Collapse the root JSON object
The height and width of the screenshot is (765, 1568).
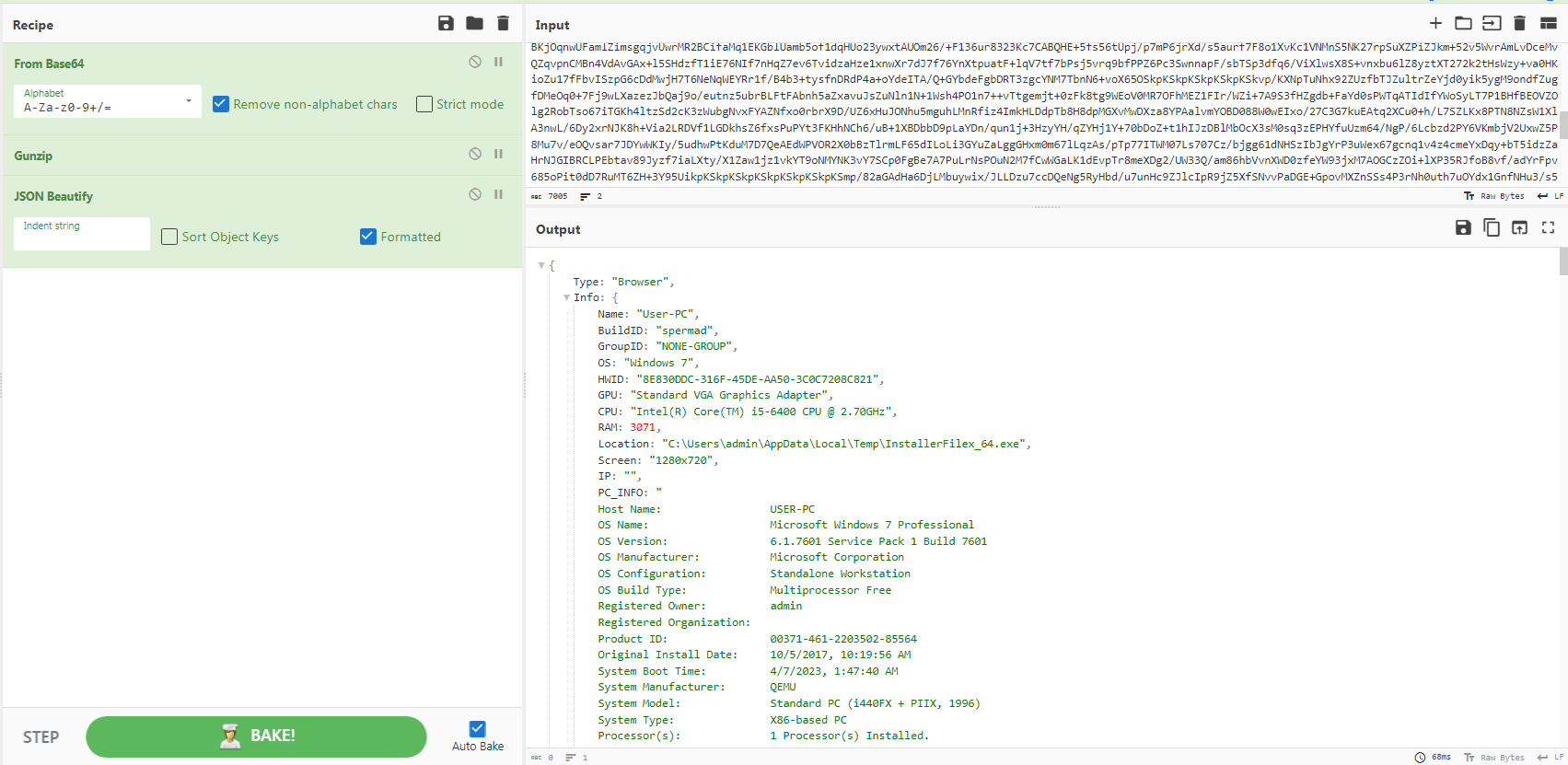(541, 265)
